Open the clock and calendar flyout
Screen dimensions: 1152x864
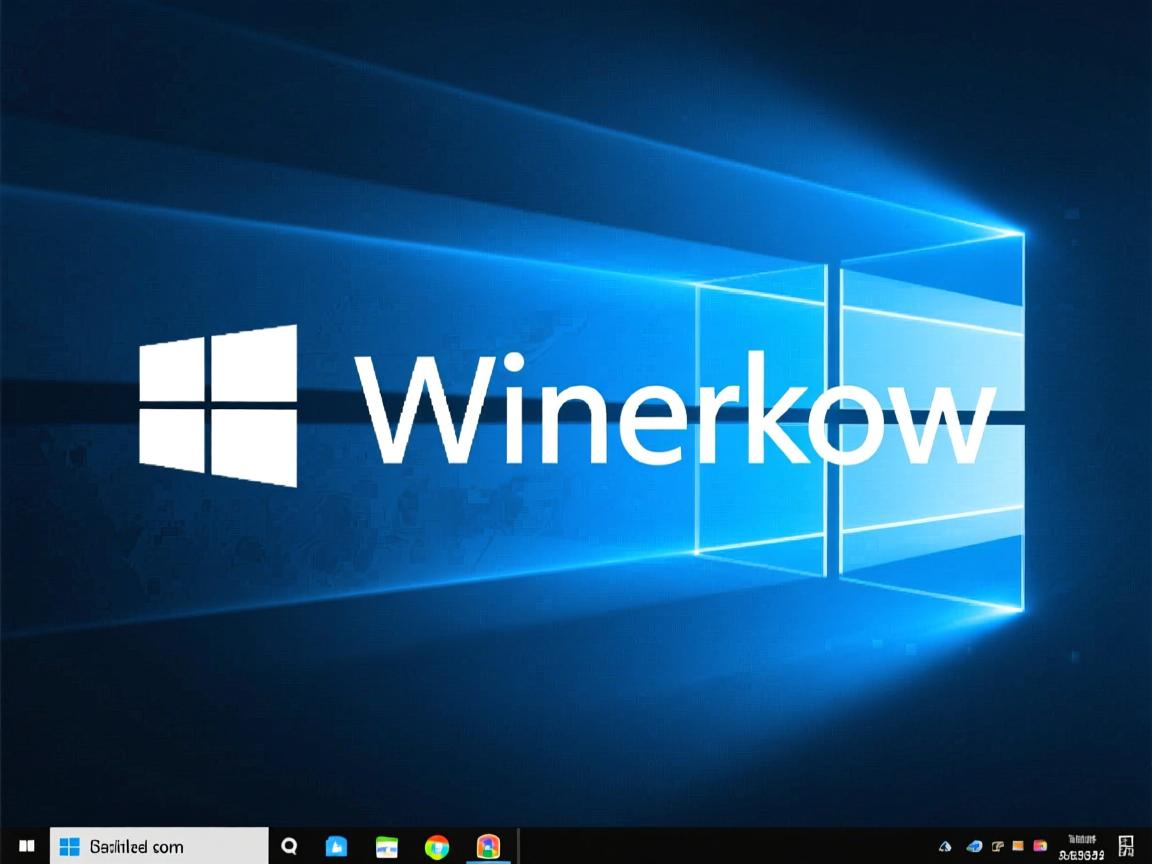[x=1083, y=845]
